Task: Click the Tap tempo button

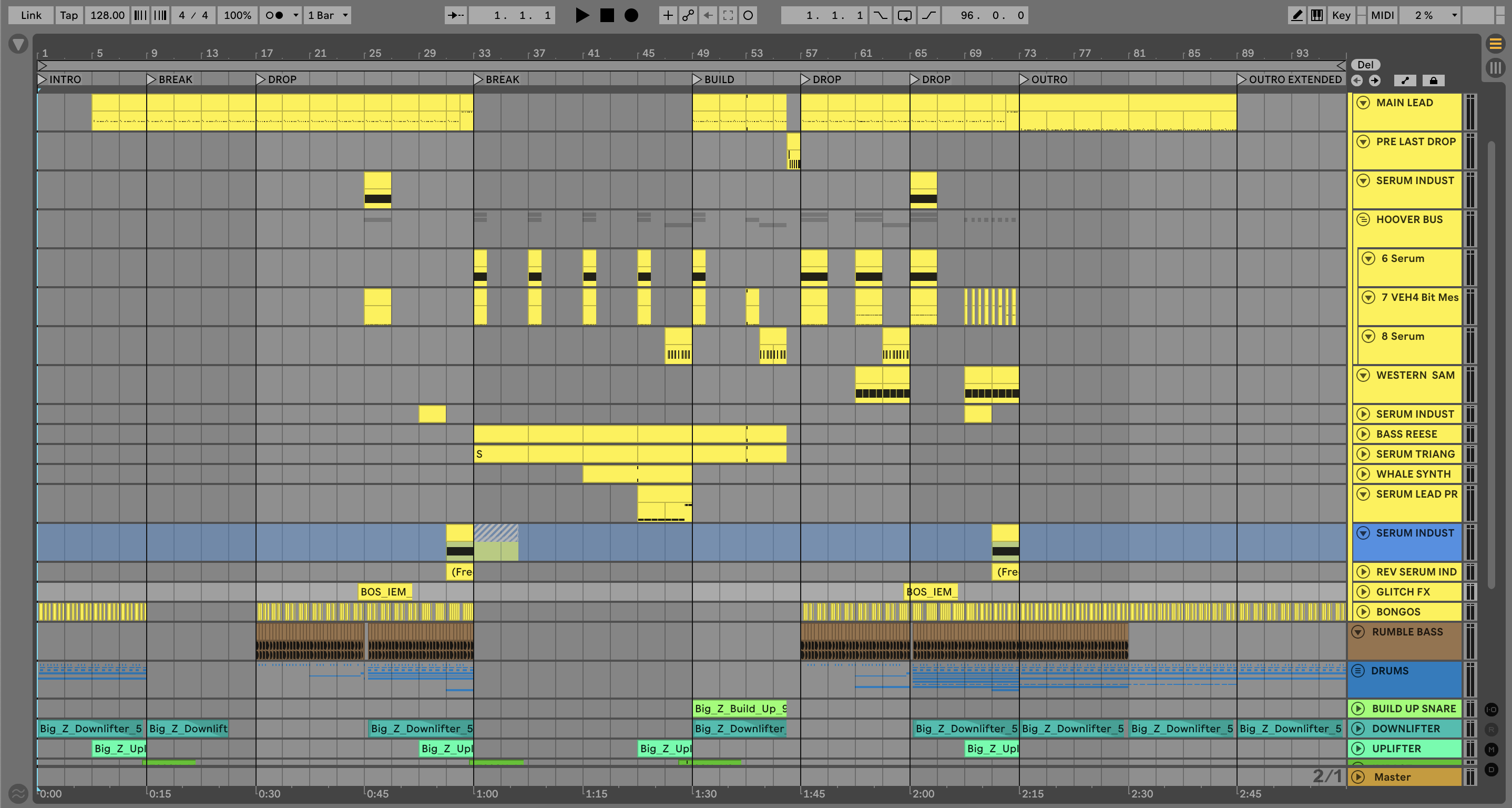Action: click(69, 15)
